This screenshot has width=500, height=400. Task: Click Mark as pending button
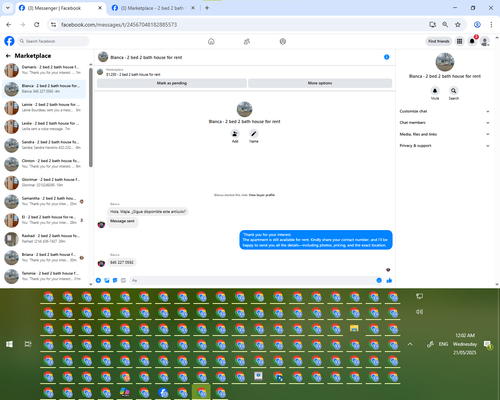click(172, 83)
